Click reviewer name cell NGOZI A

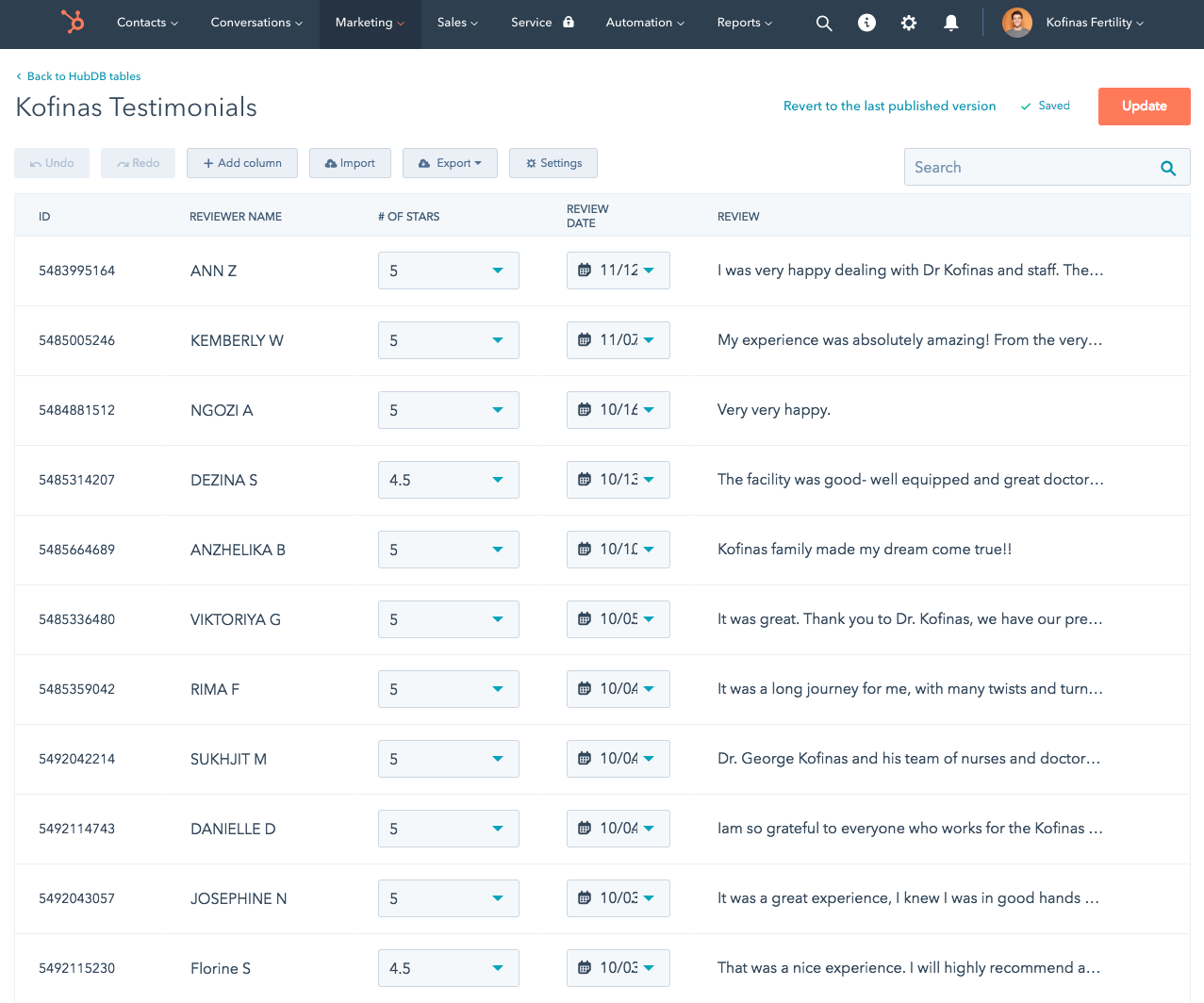point(222,410)
